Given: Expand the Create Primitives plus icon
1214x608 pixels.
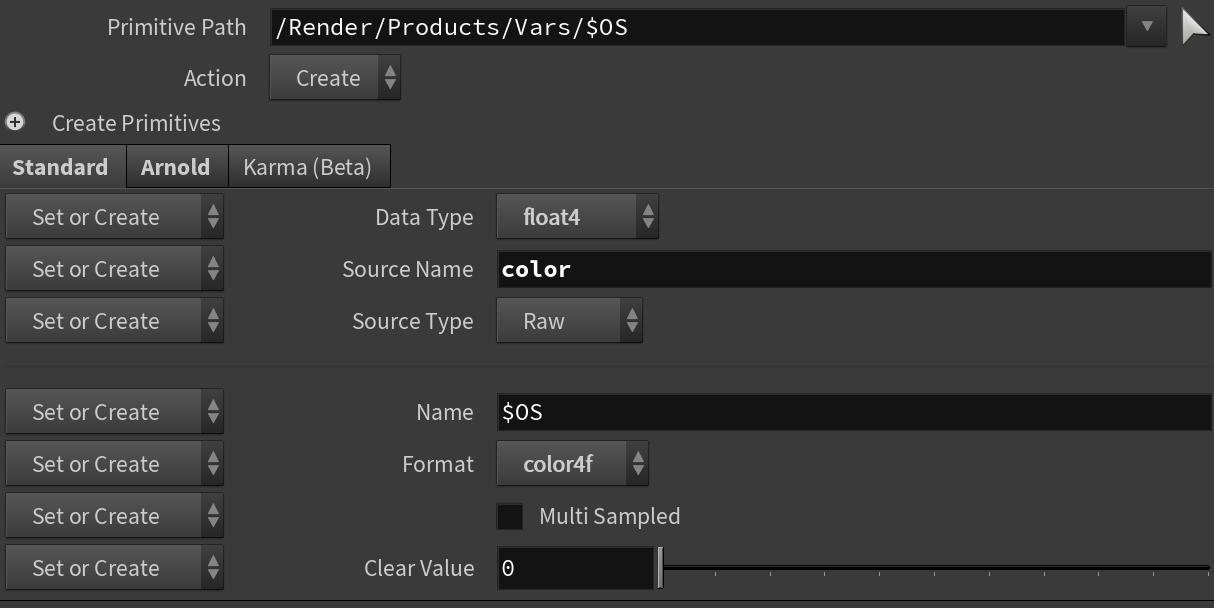Looking at the screenshot, I should 15,122.
